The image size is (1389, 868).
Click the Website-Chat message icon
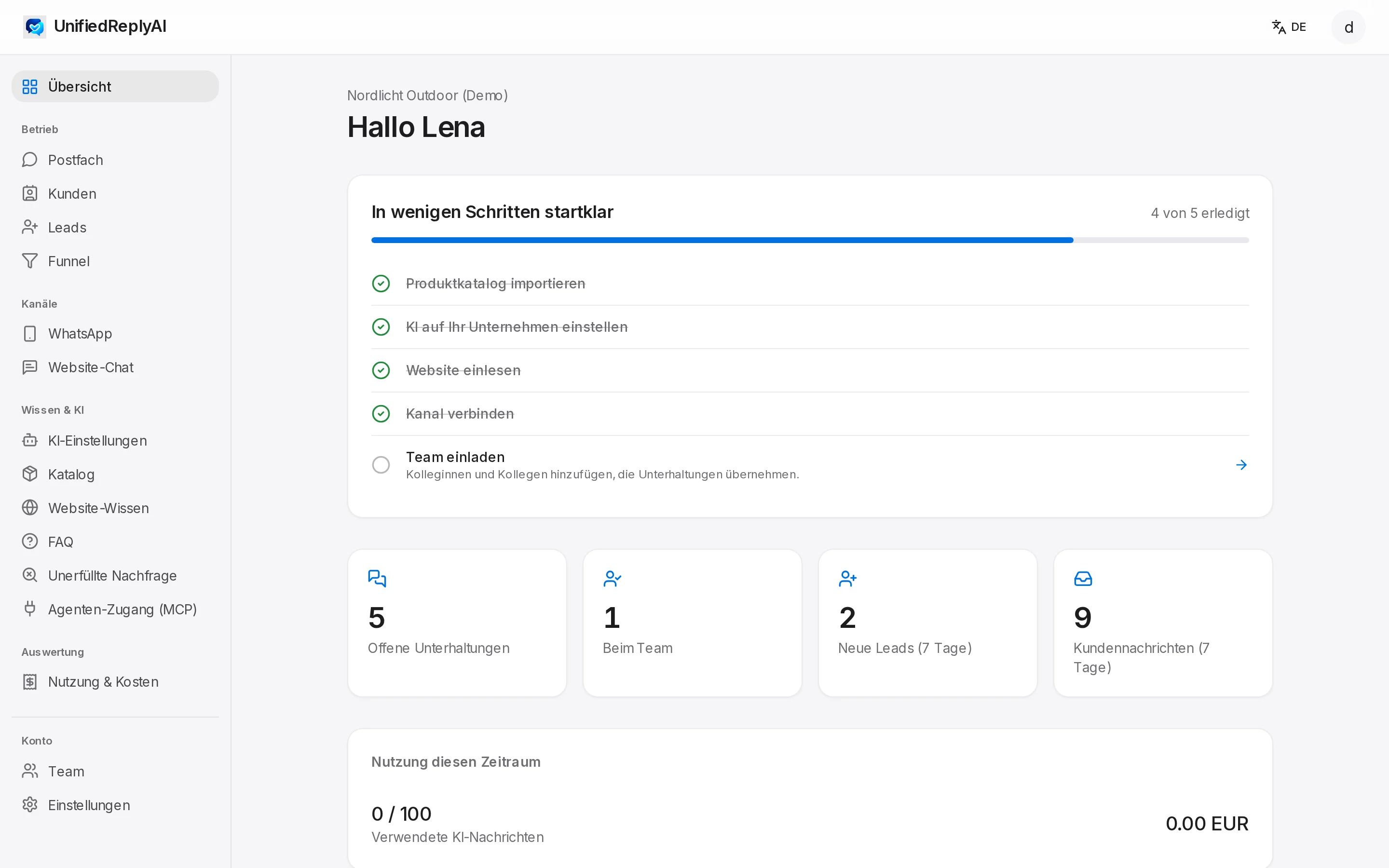(x=30, y=367)
